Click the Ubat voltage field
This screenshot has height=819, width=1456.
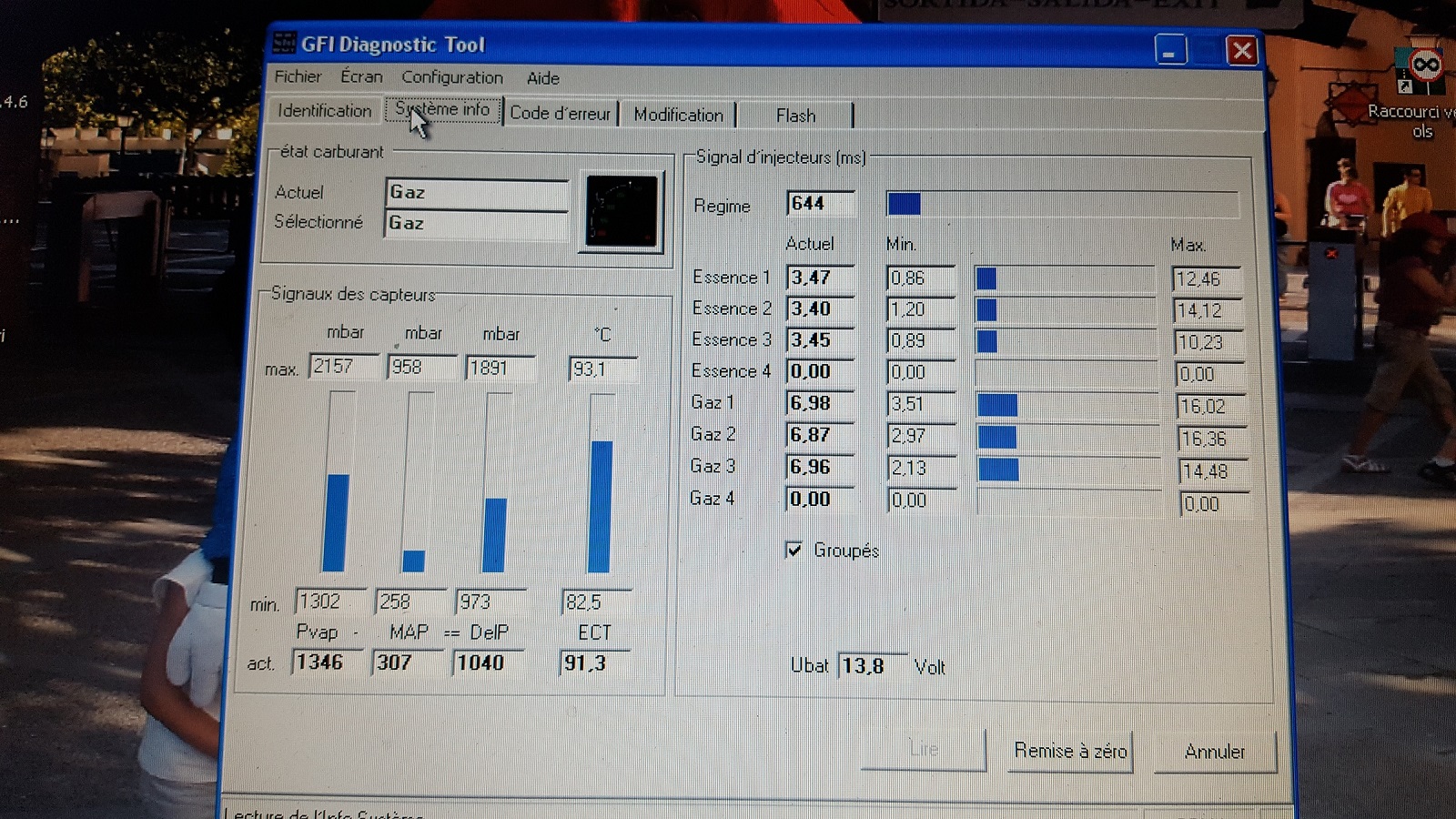(871, 666)
